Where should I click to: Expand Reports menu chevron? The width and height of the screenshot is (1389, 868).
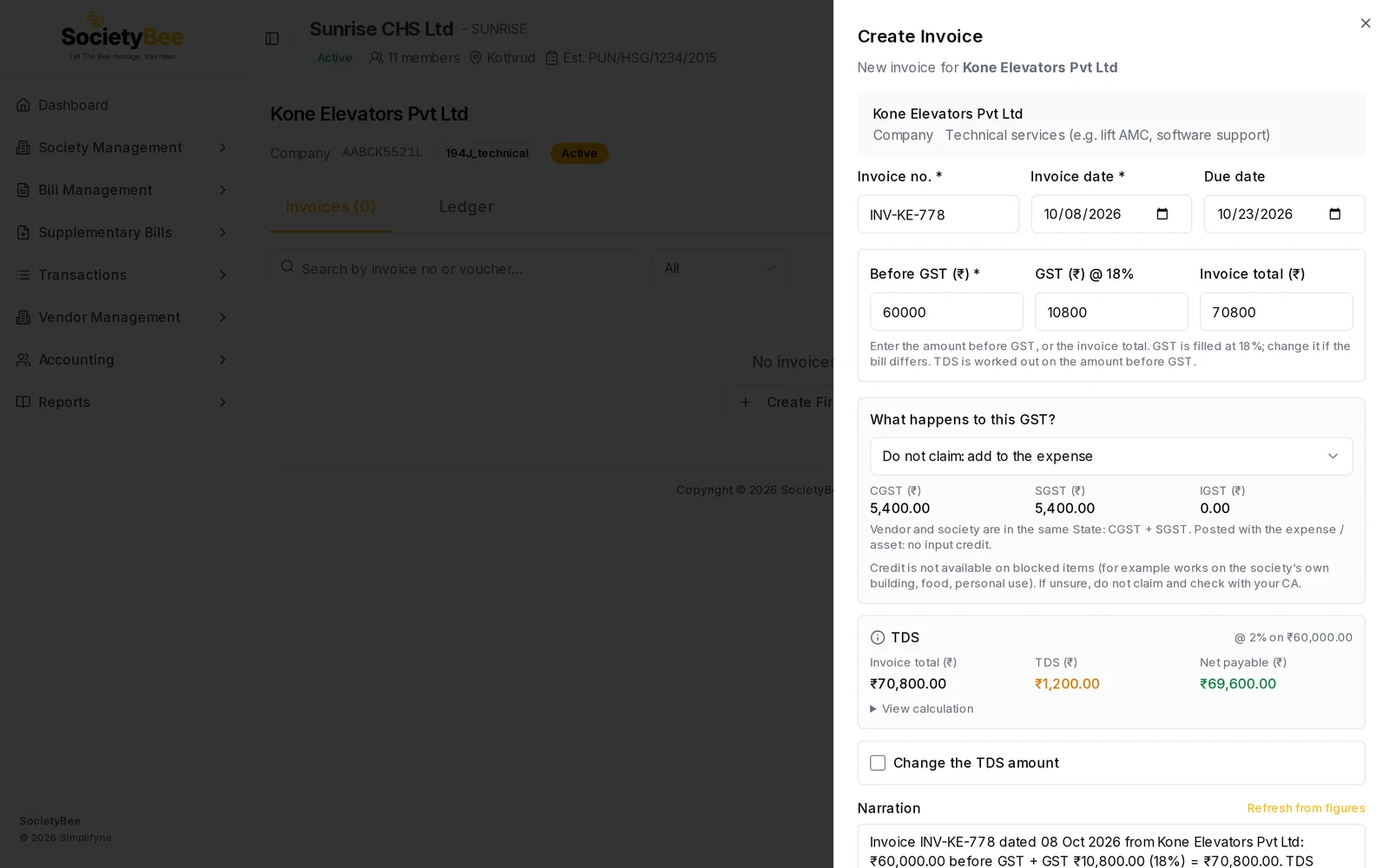click(222, 402)
